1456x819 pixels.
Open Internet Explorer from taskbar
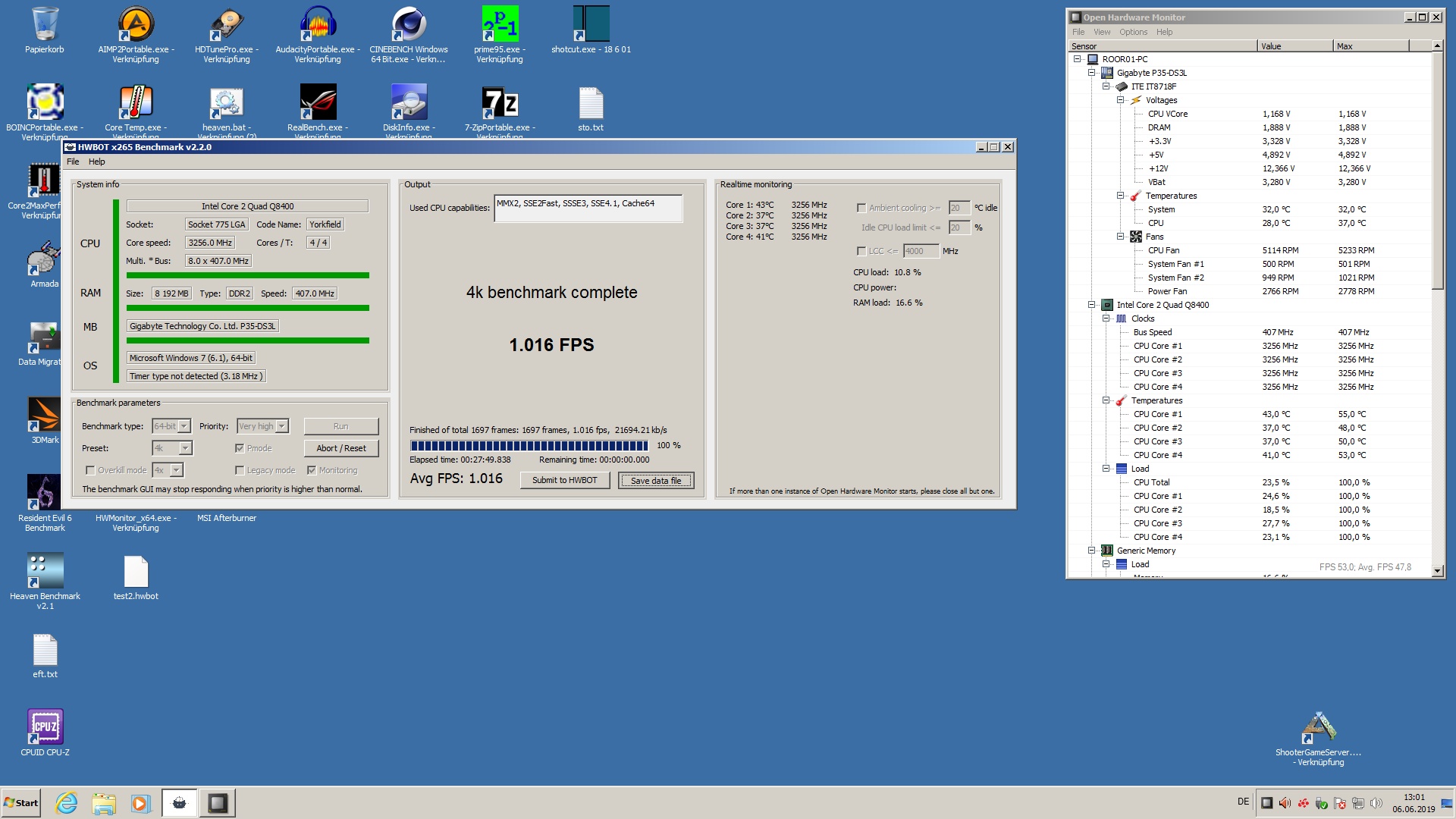point(67,803)
